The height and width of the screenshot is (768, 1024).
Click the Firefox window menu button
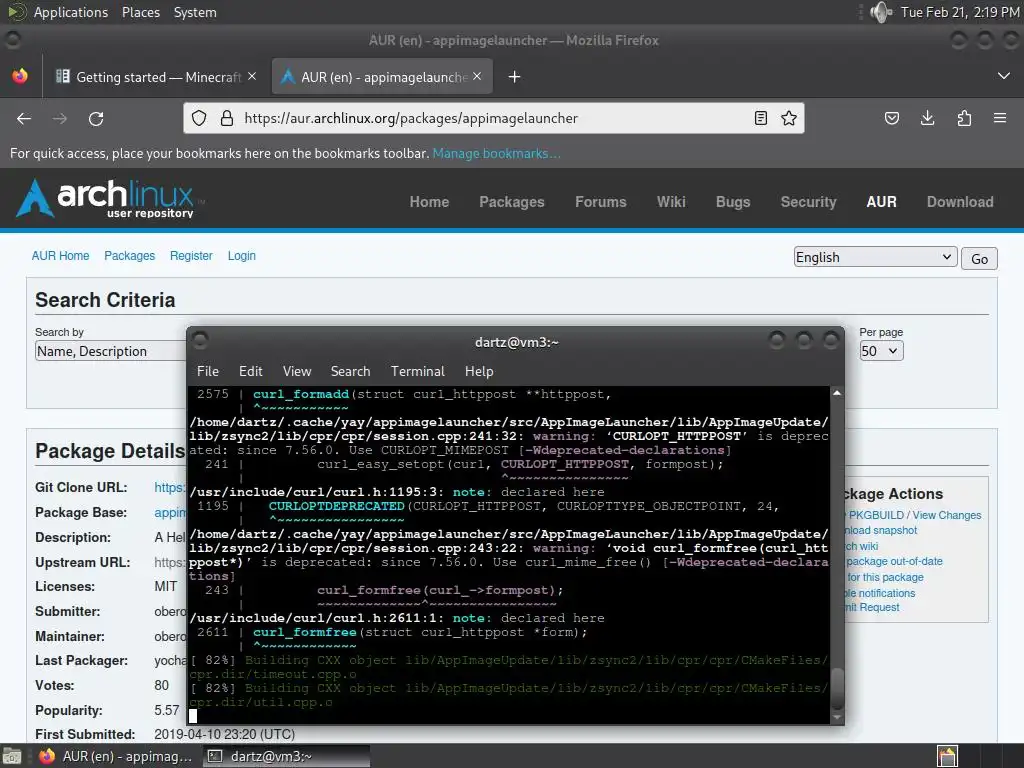coord(12,40)
